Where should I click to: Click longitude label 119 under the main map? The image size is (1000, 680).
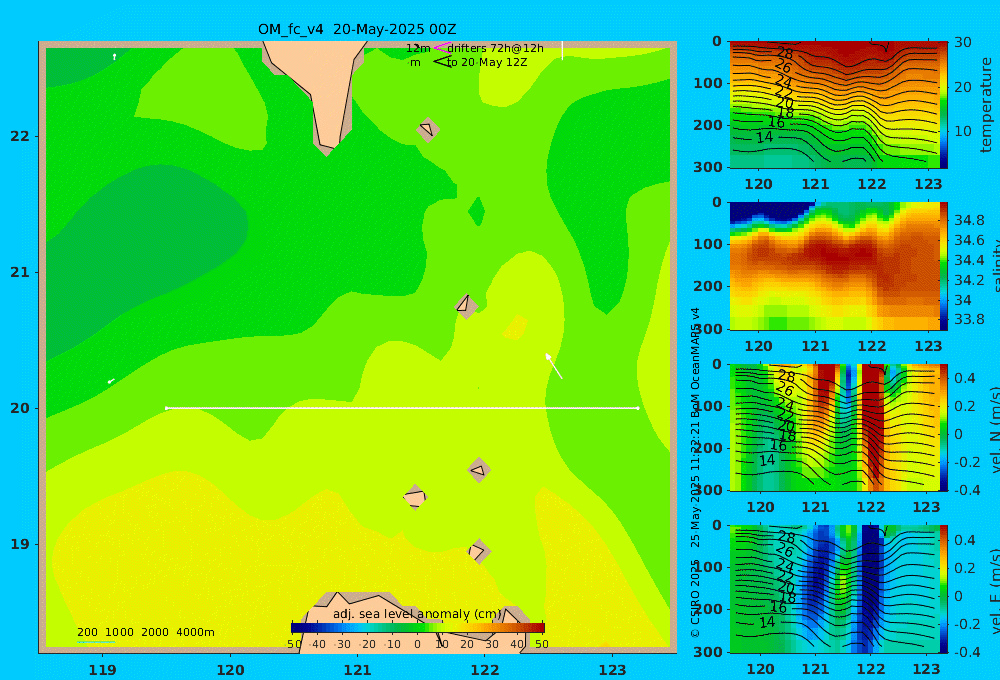(102, 670)
